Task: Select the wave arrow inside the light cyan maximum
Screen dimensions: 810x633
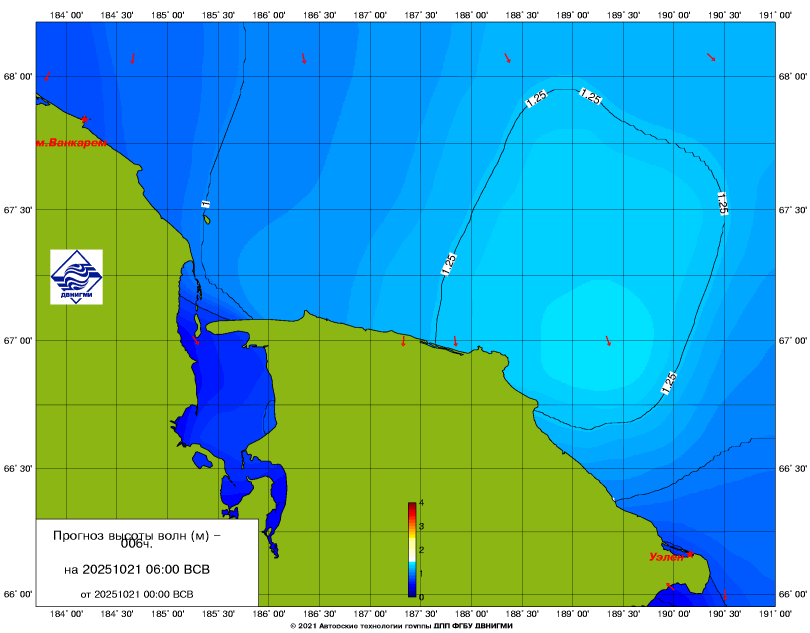Action: tap(608, 341)
